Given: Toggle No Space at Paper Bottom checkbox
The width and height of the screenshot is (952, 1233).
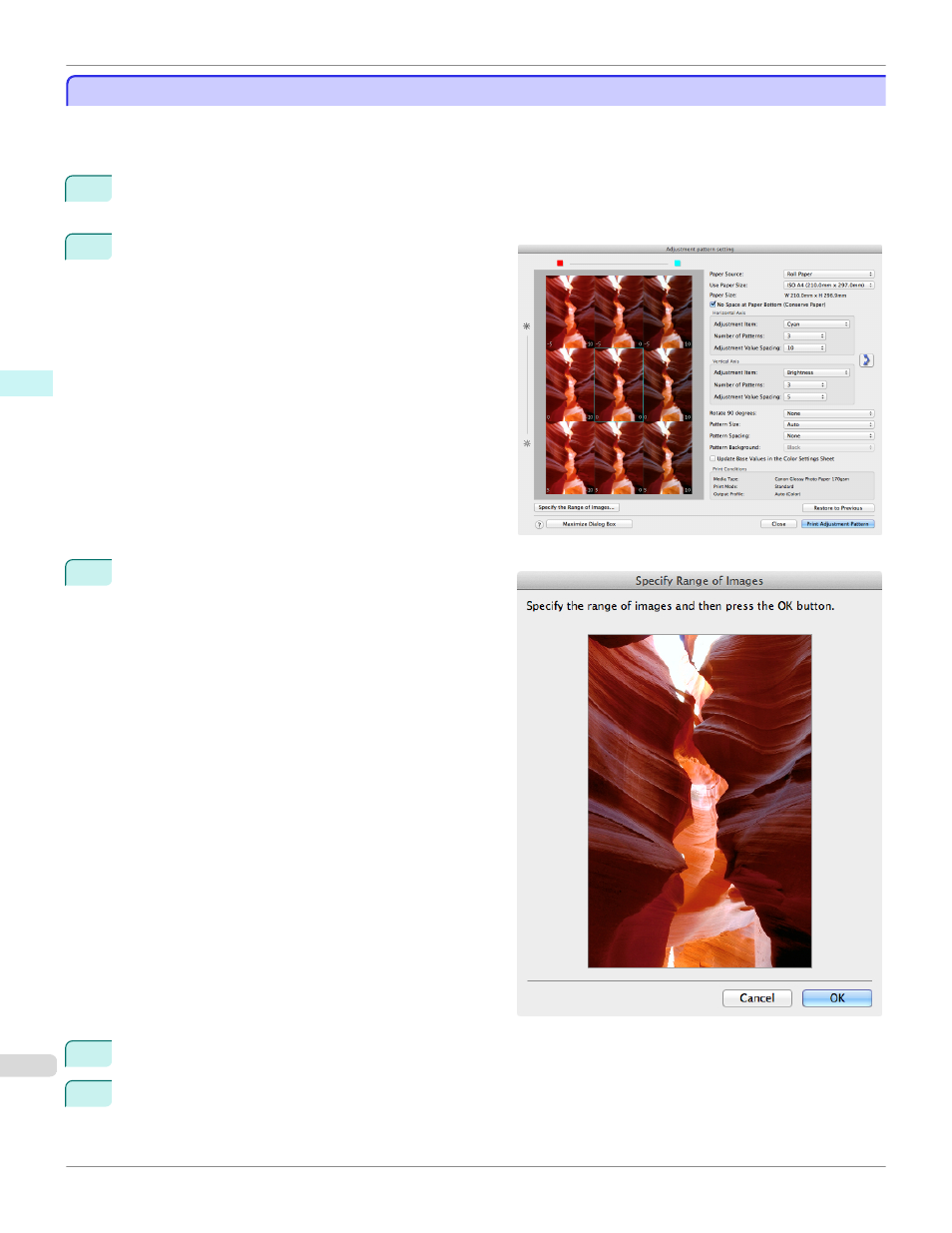Looking at the screenshot, I should coord(713,305).
